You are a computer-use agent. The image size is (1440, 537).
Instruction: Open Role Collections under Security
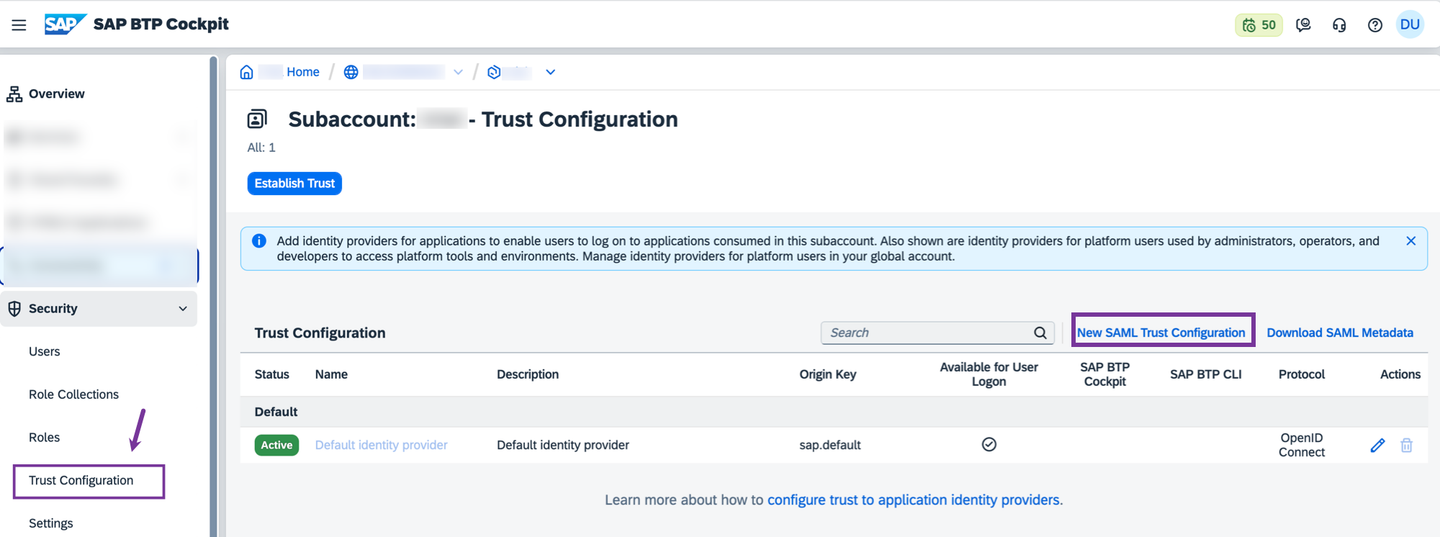(74, 395)
